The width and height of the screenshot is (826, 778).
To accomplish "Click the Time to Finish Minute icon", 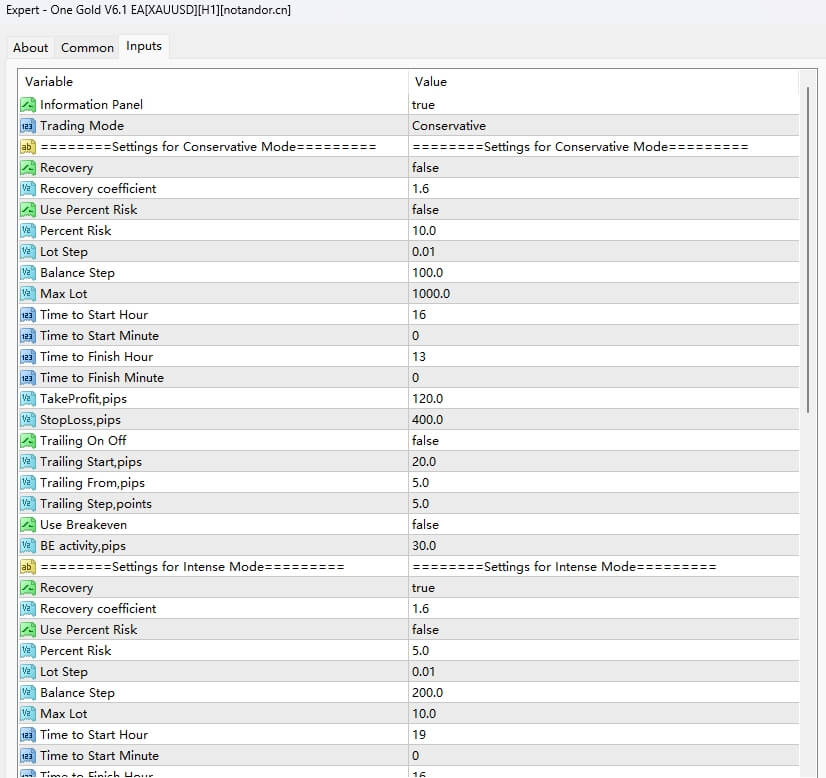I will tap(28, 378).
